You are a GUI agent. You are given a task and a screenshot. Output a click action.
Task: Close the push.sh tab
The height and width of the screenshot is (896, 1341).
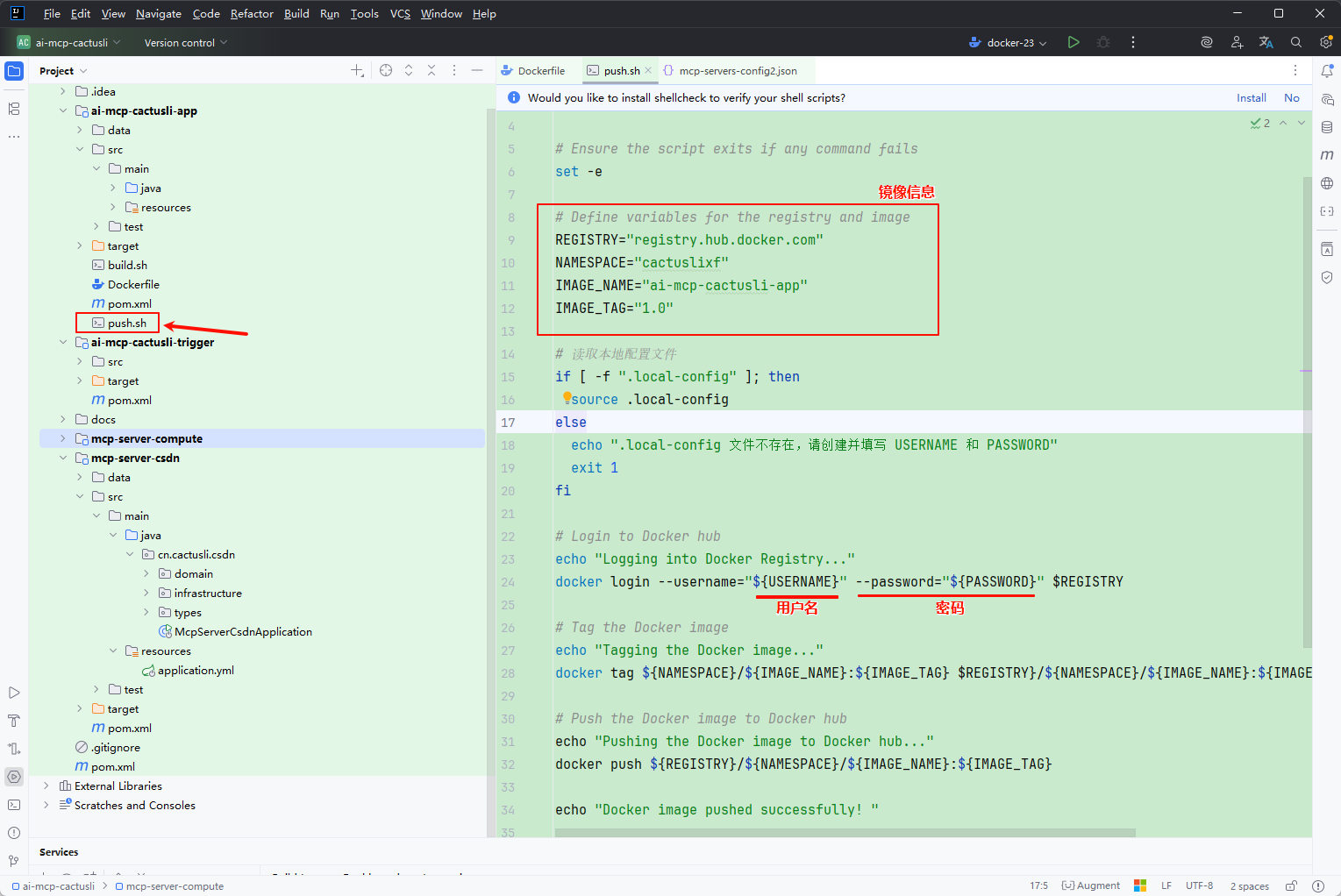(648, 70)
